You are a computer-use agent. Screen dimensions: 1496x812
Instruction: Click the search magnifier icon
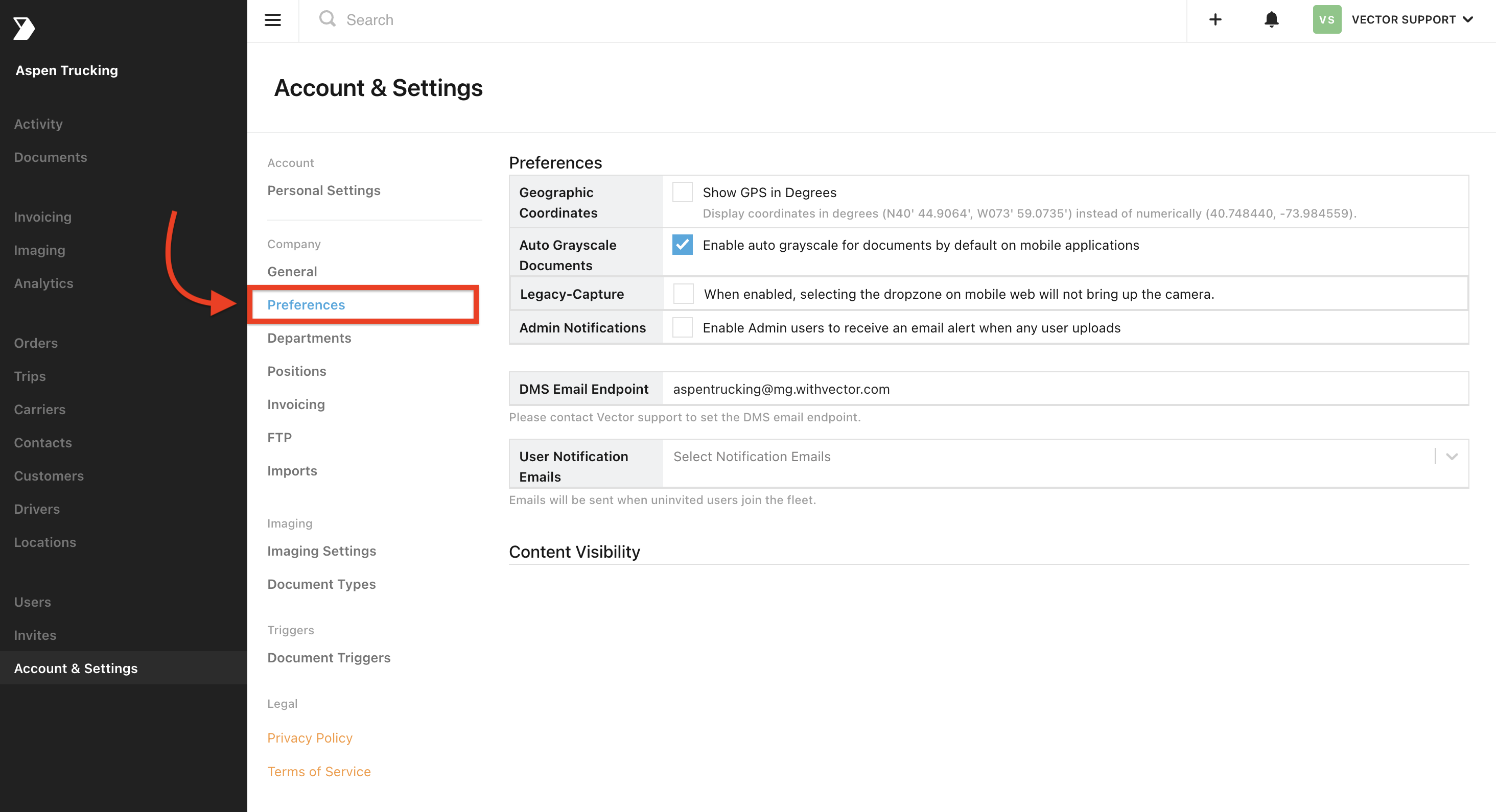pos(327,18)
